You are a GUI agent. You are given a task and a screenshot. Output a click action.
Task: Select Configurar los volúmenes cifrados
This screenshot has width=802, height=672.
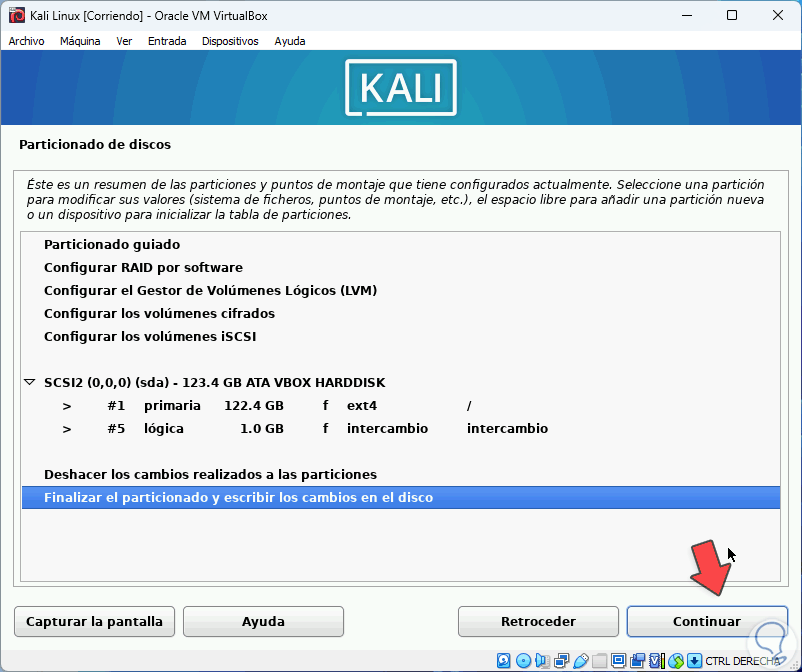[401, 313]
